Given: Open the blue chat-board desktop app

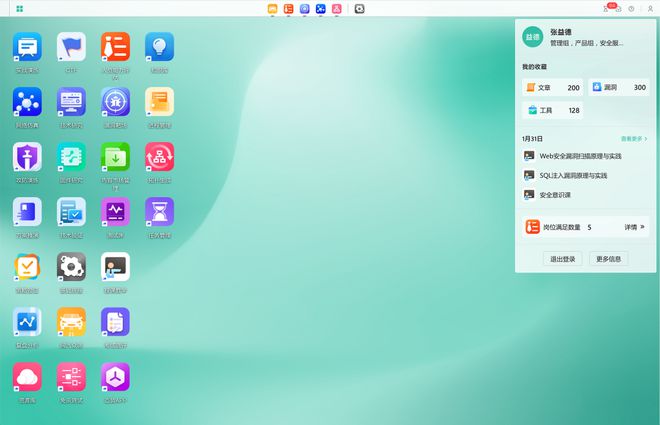Looking at the screenshot, I should pos(27,47).
